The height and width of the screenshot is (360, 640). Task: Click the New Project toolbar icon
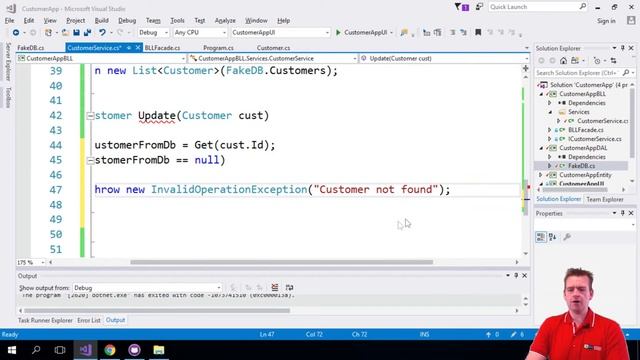pyautogui.click(x=49, y=32)
